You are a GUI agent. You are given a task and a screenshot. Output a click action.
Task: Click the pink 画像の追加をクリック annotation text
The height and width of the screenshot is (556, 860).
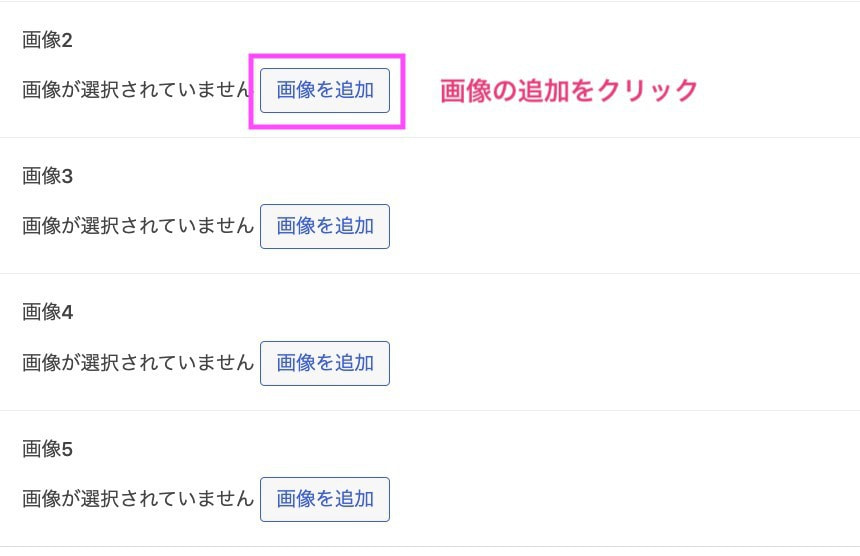(x=569, y=90)
